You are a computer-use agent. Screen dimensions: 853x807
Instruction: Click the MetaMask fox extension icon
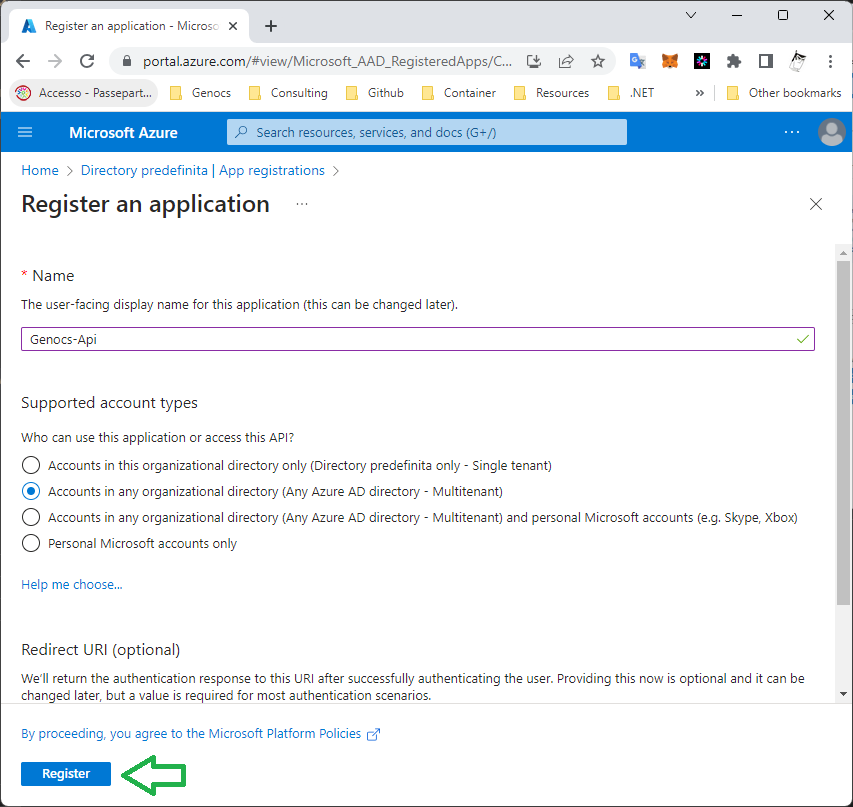pyautogui.click(x=670, y=61)
